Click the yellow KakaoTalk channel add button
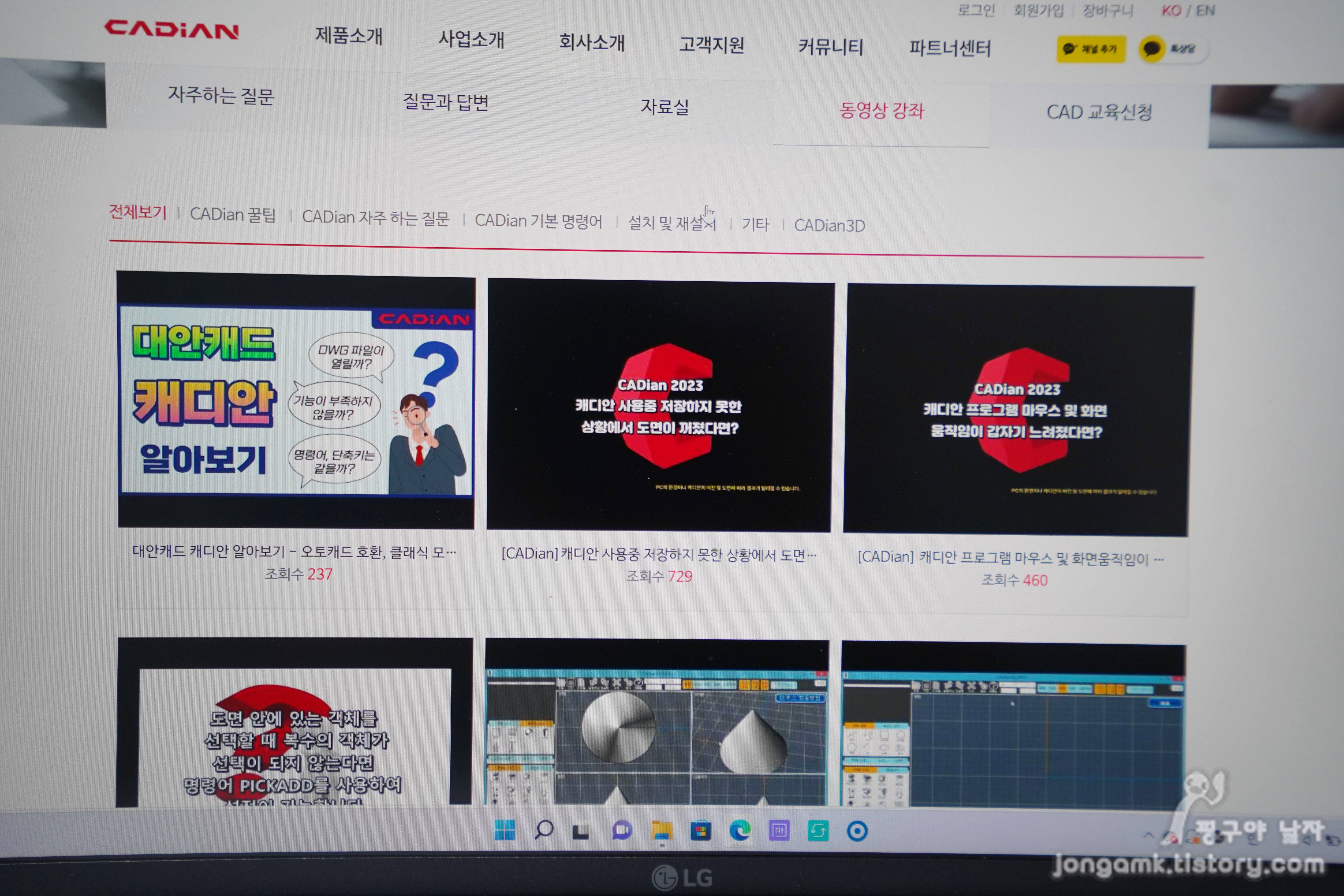1344x896 pixels. [x=1090, y=49]
